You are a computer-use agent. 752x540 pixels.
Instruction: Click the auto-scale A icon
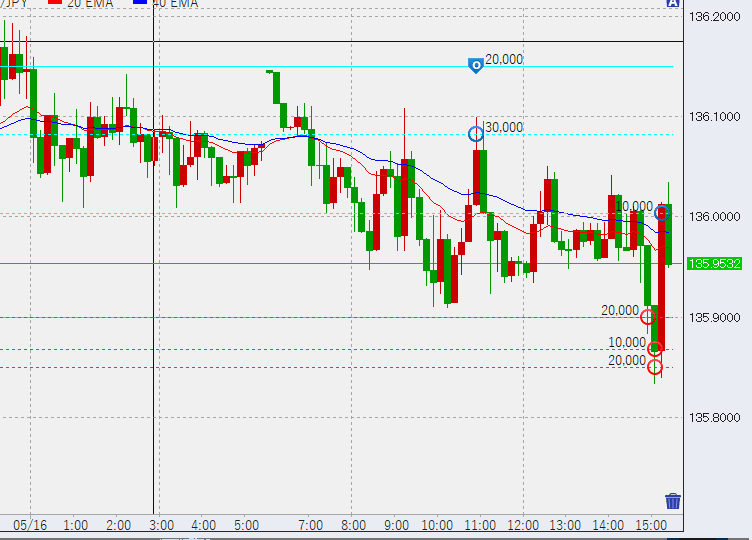click(x=673, y=4)
